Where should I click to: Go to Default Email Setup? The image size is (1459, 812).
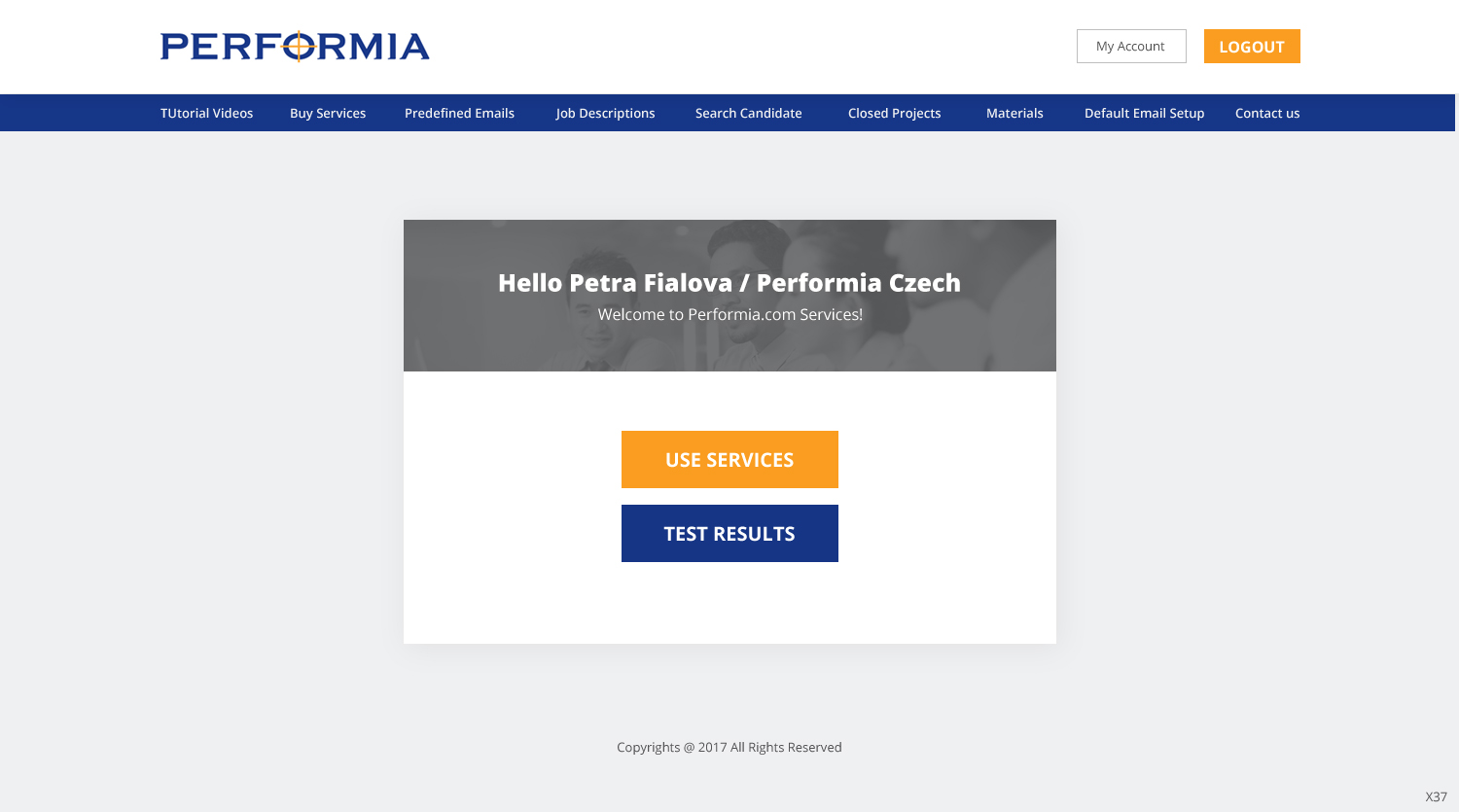pos(1144,113)
